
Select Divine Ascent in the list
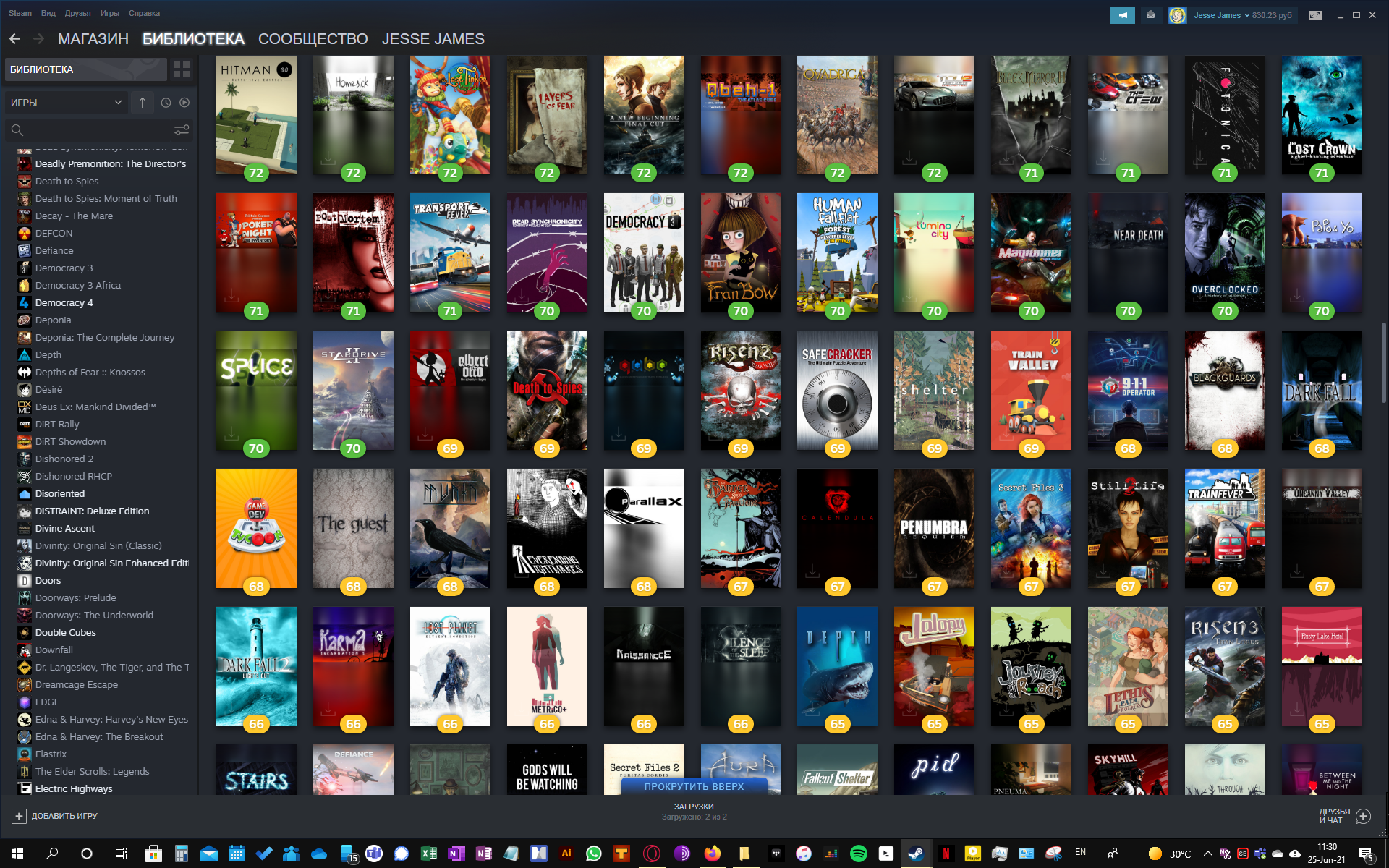(x=65, y=529)
